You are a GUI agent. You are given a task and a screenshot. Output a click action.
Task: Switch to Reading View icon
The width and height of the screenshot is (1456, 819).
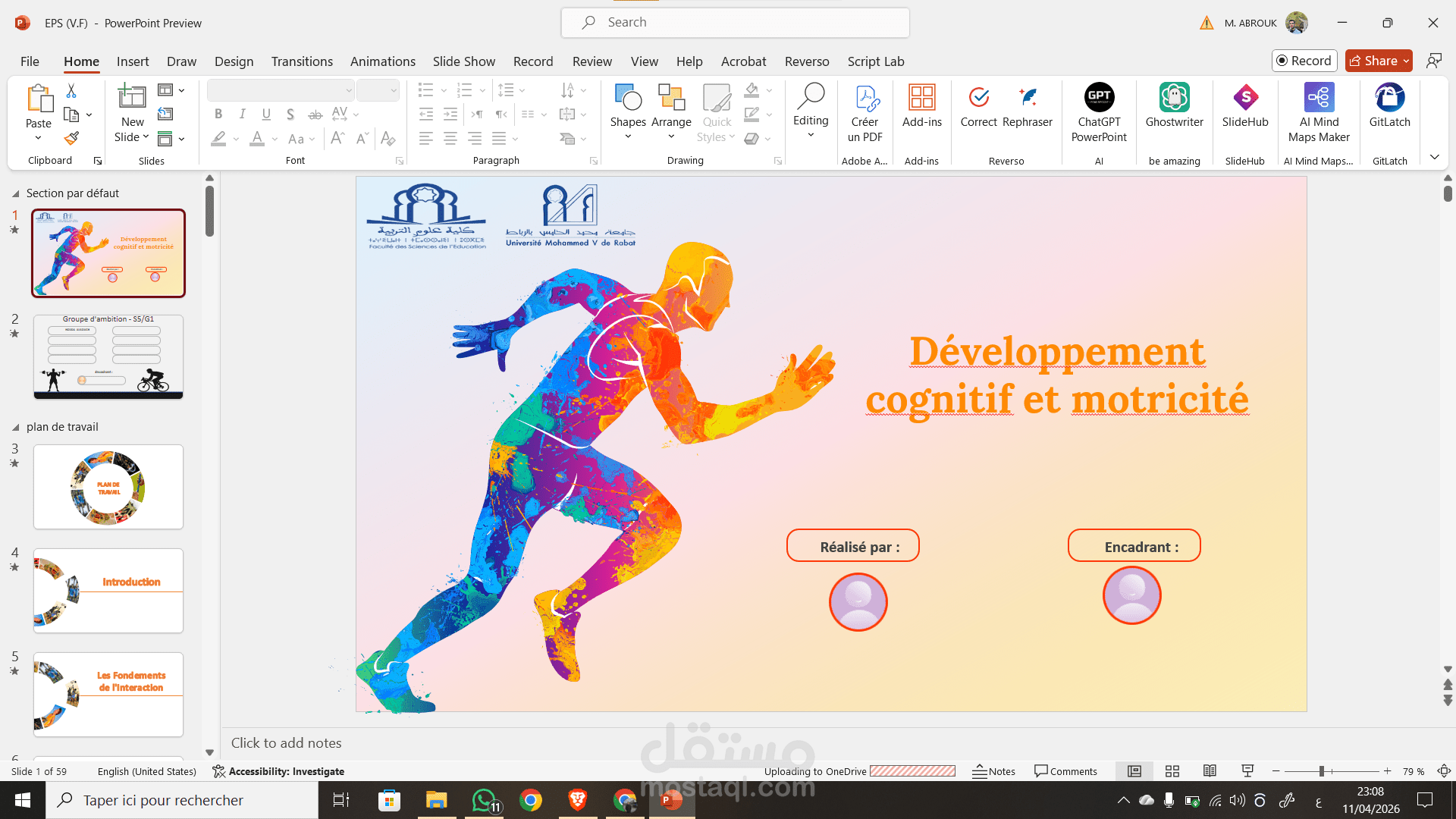point(1210,771)
